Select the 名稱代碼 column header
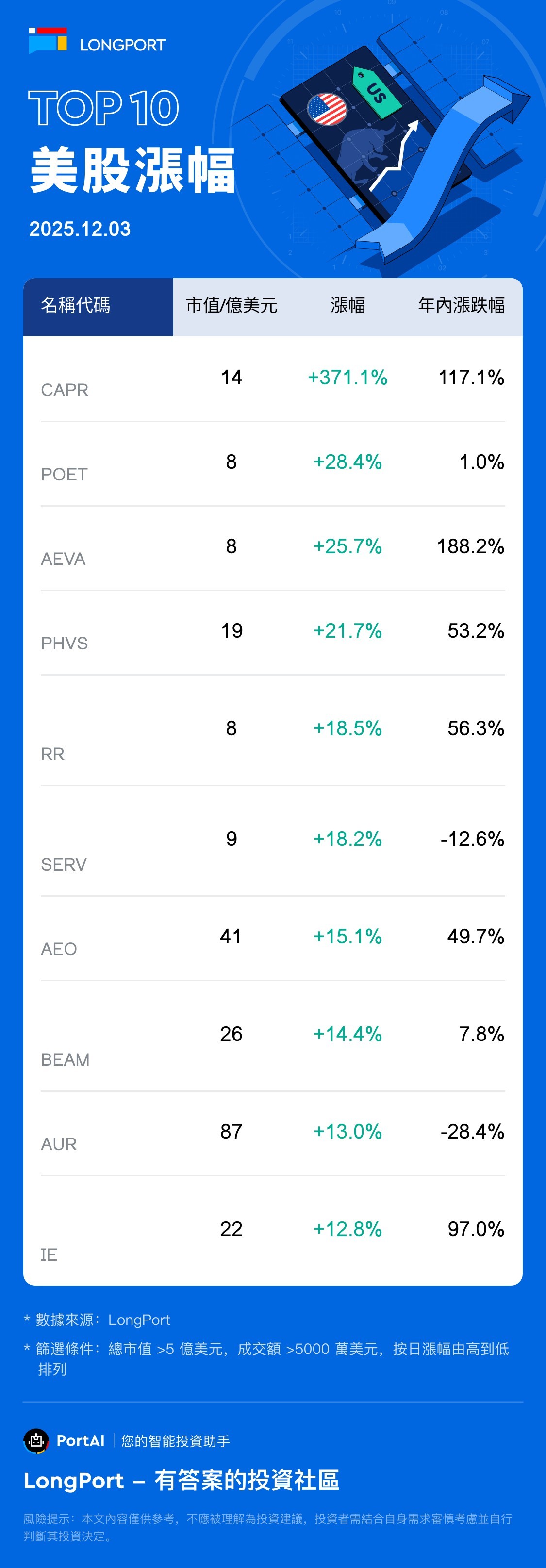Image resolution: width=546 pixels, height=1568 pixels. [x=76, y=306]
